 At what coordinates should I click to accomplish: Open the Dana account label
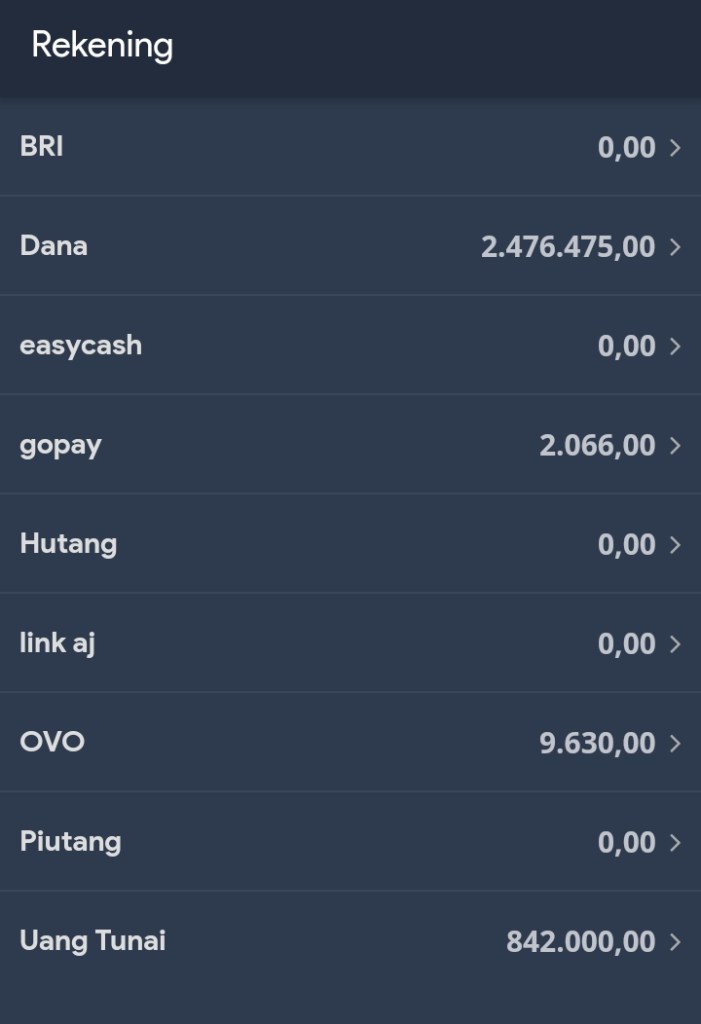tap(54, 245)
